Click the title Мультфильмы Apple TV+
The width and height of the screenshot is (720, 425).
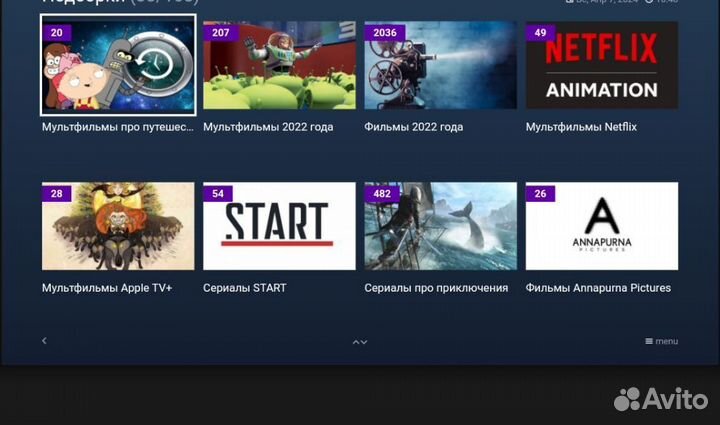(x=107, y=288)
